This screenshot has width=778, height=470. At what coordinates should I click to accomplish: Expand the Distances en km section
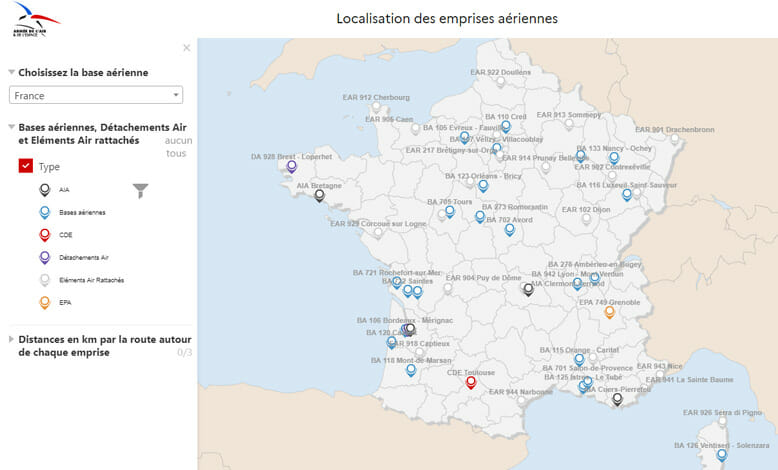point(11,339)
